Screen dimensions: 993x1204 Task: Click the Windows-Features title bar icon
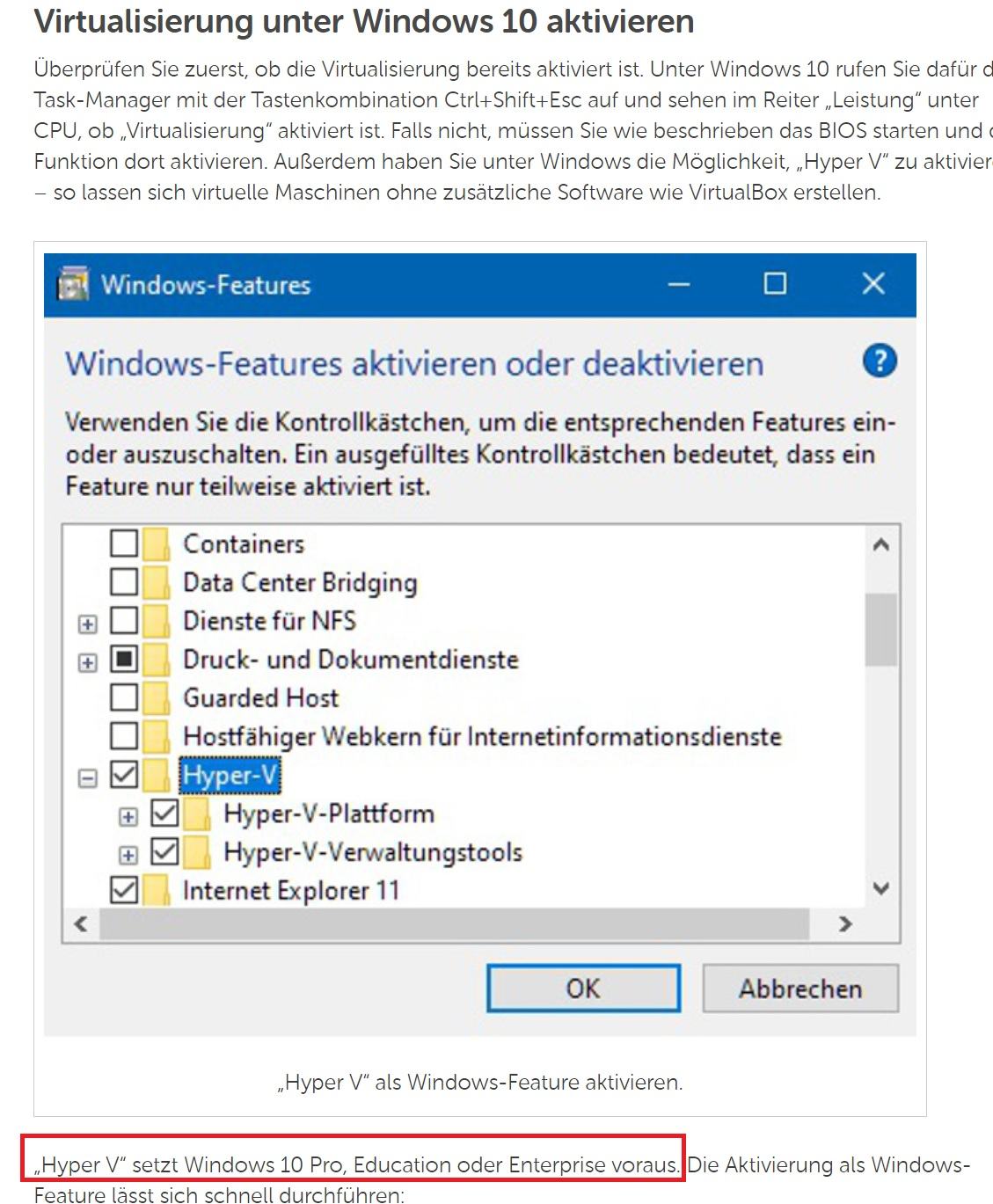[x=73, y=284]
